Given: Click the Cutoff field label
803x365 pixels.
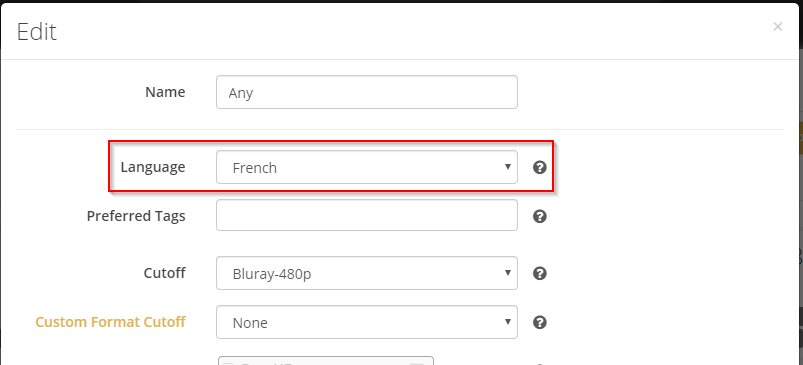Looking at the screenshot, I should pyautogui.click(x=164, y=272).
